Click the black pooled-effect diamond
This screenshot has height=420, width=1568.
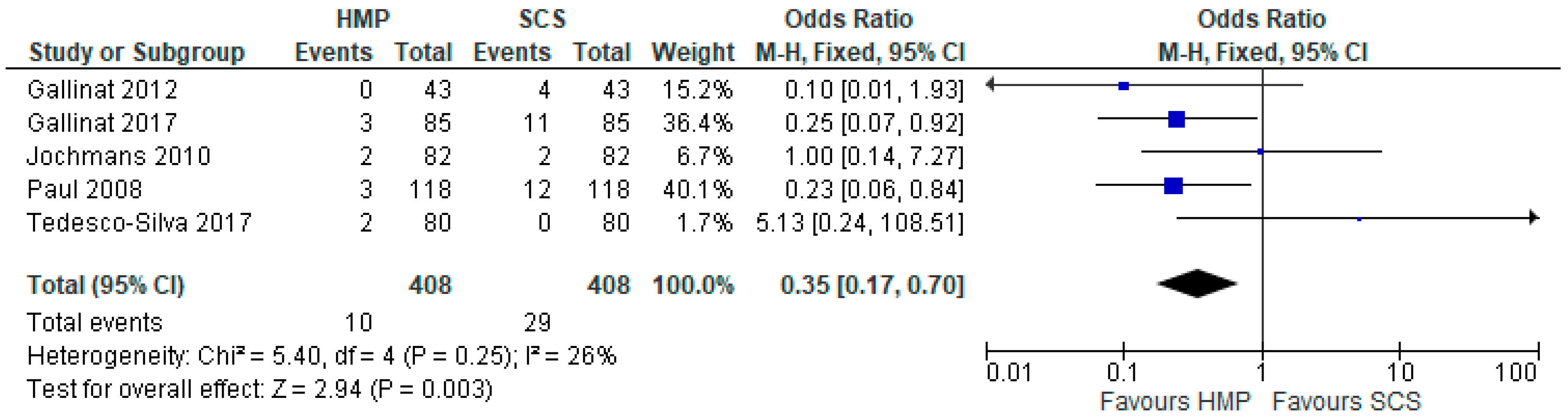pyautogui.click(x=1196, y=283)
